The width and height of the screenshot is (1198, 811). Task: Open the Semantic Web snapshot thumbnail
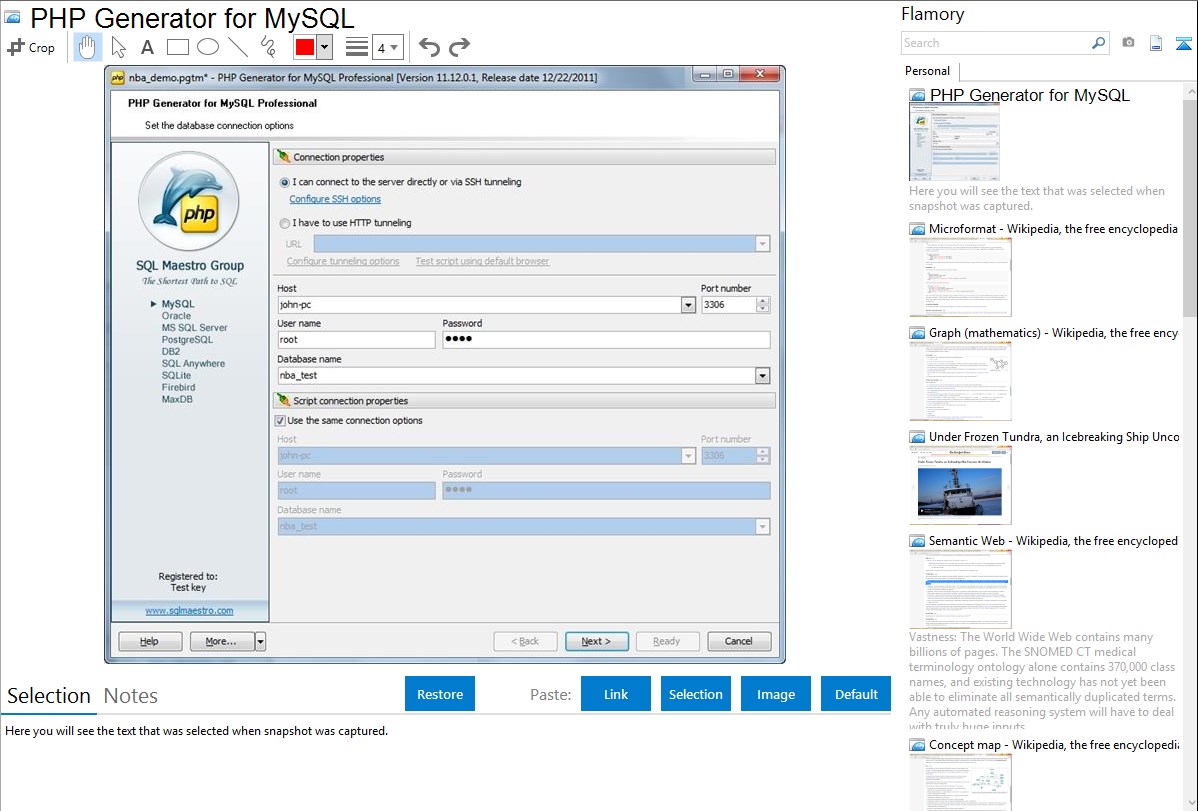[960, 589]
